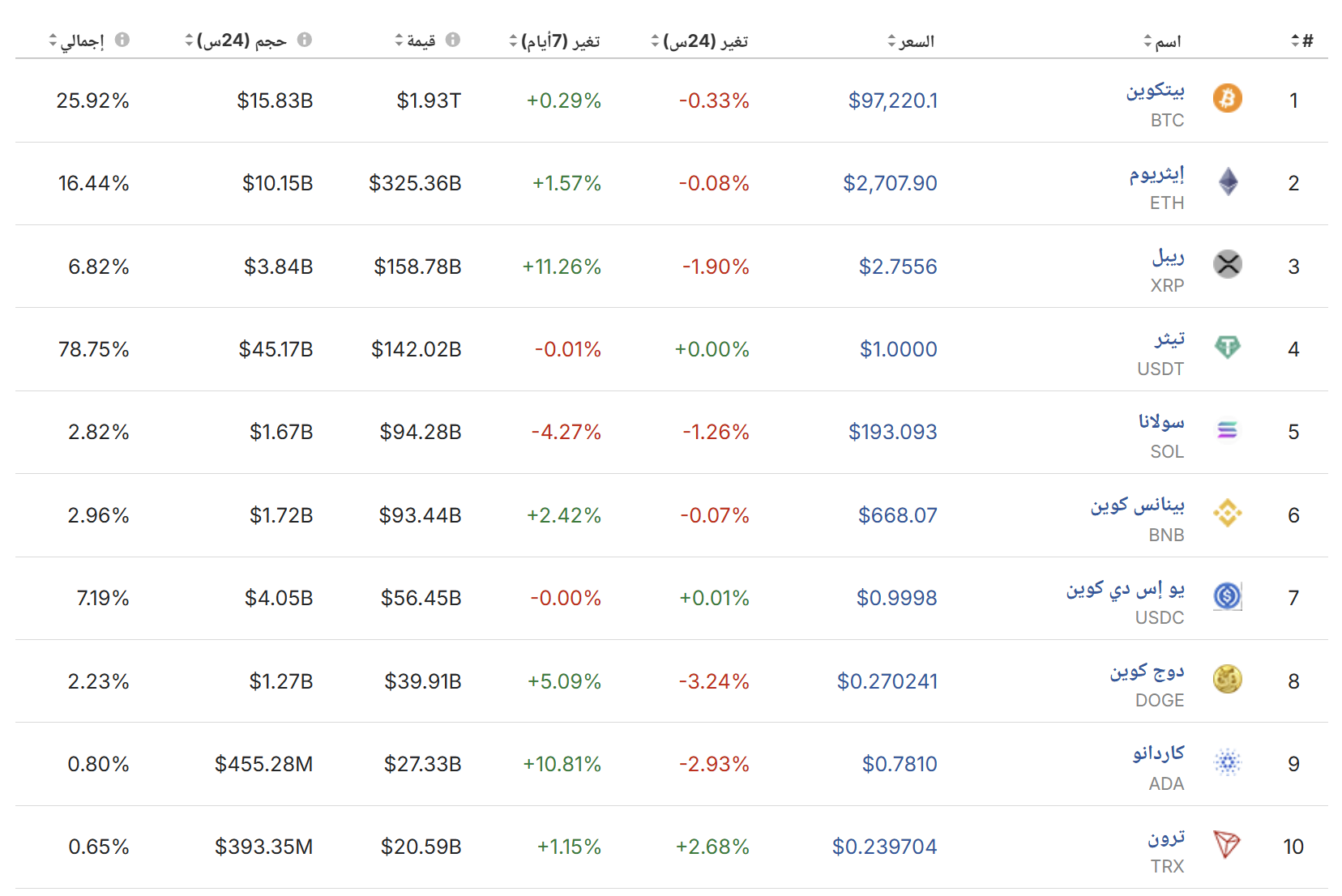Sort by اسم column header
Image resolution: width=1342 pixels, height=896 pixels.
(1162, 41)
